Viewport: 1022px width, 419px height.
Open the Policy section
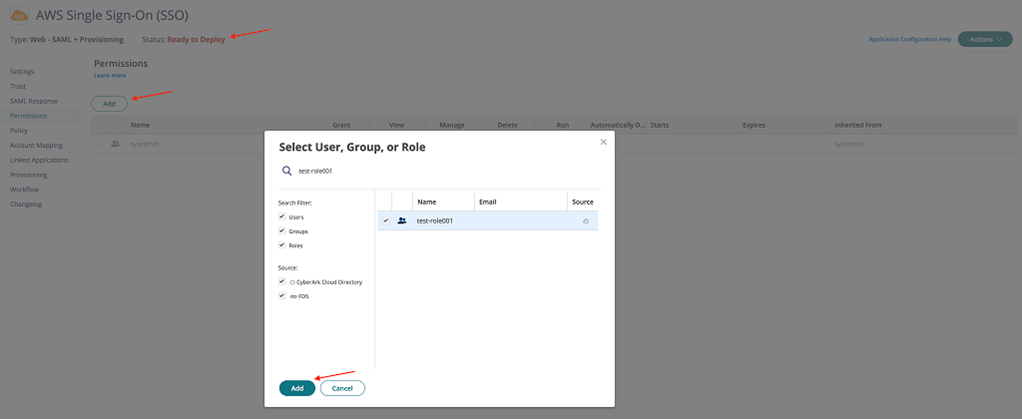click(19, 130)
